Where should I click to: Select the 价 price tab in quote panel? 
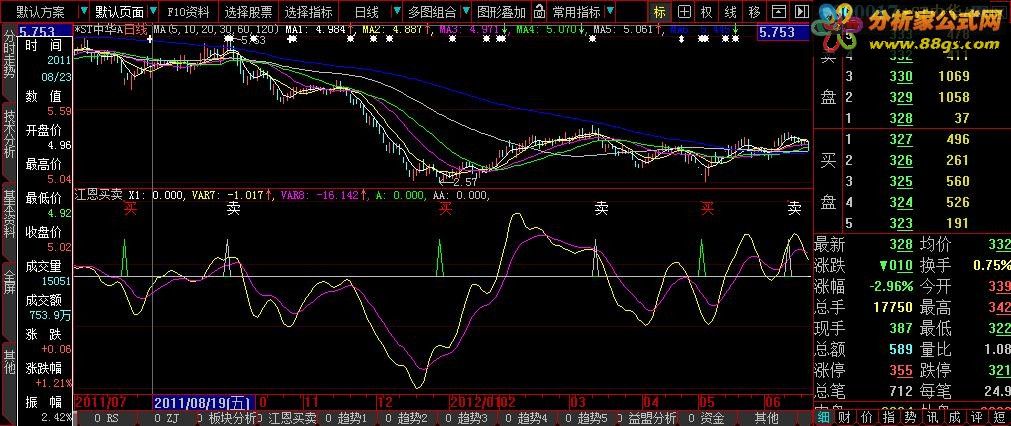point(866,418)
